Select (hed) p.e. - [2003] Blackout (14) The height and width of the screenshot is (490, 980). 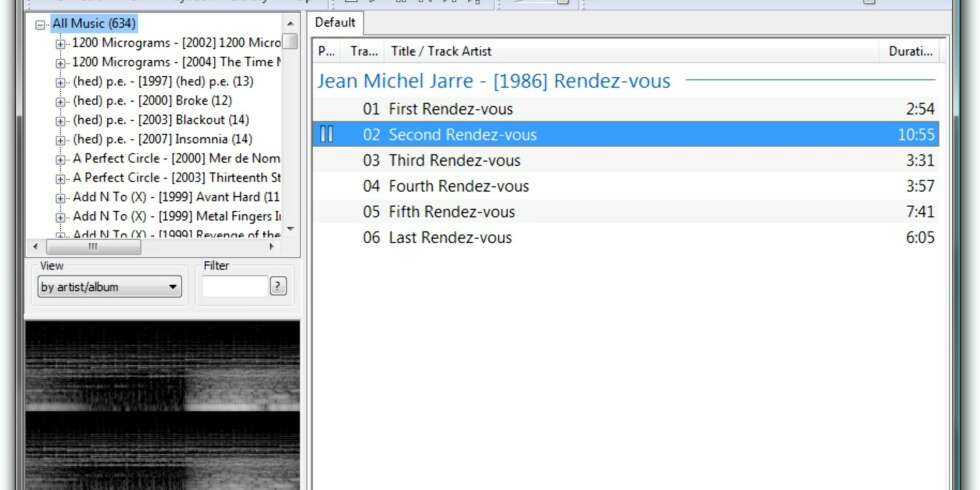[x=161, y=119]
